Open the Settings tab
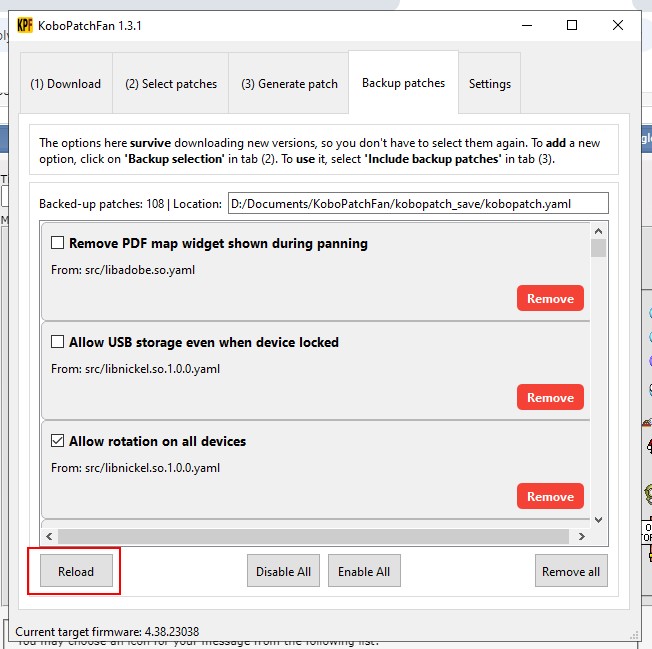 click(x=489, y=84)
